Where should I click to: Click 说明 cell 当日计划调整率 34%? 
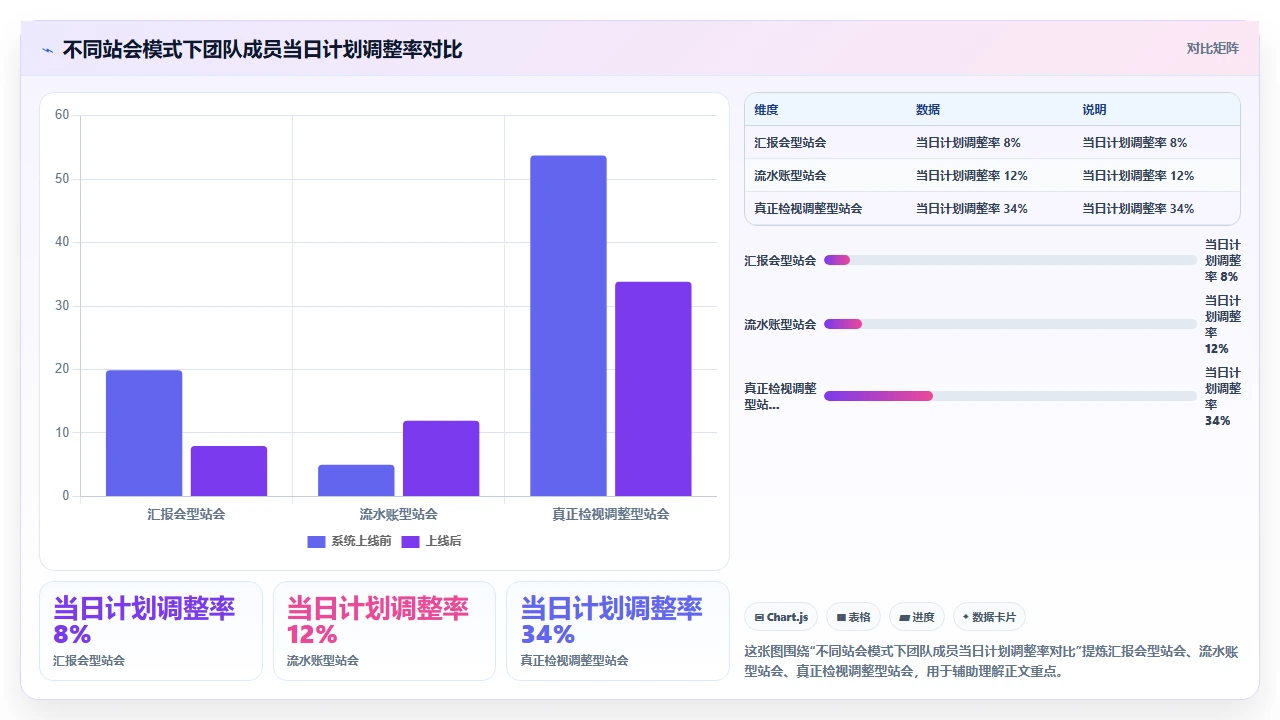click(1138, 209)
